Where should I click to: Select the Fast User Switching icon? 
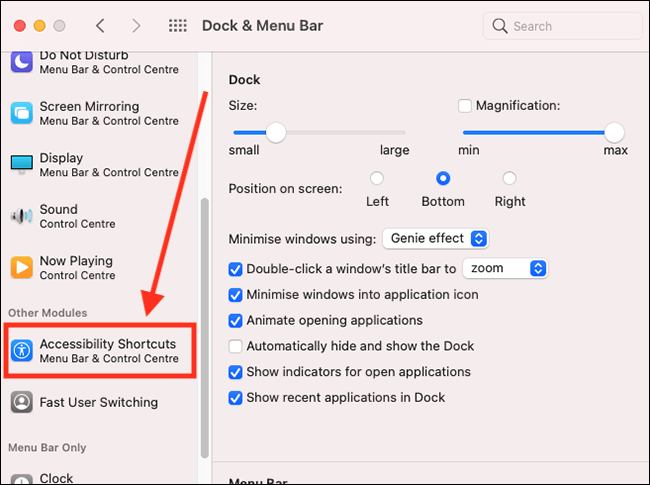pos(22,402)
